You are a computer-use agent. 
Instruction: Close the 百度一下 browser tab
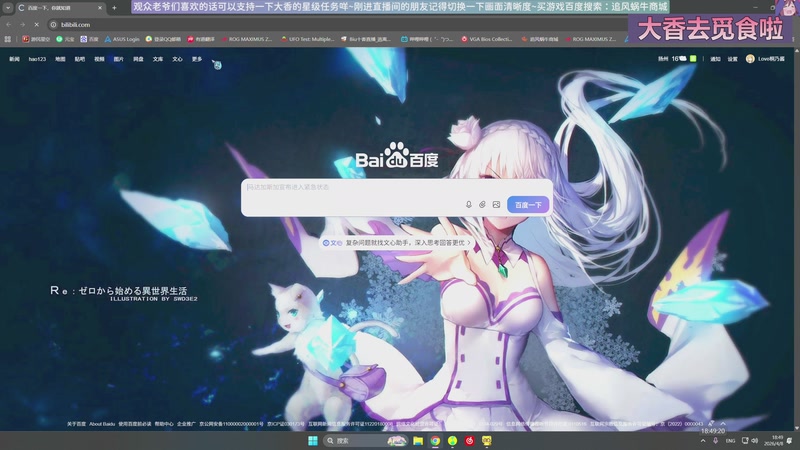coord(99,8)
